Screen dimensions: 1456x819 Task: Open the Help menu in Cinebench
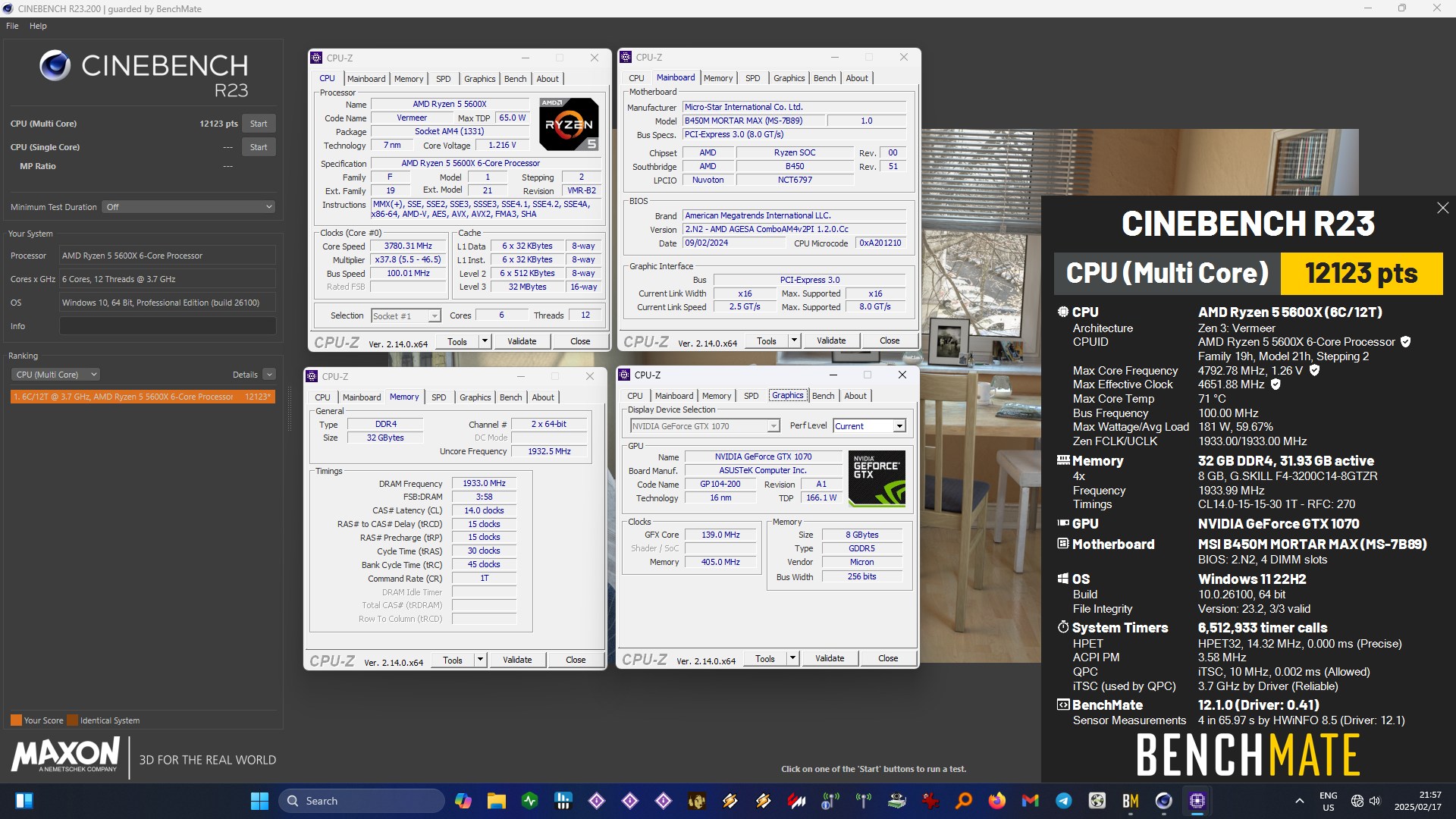38,26
